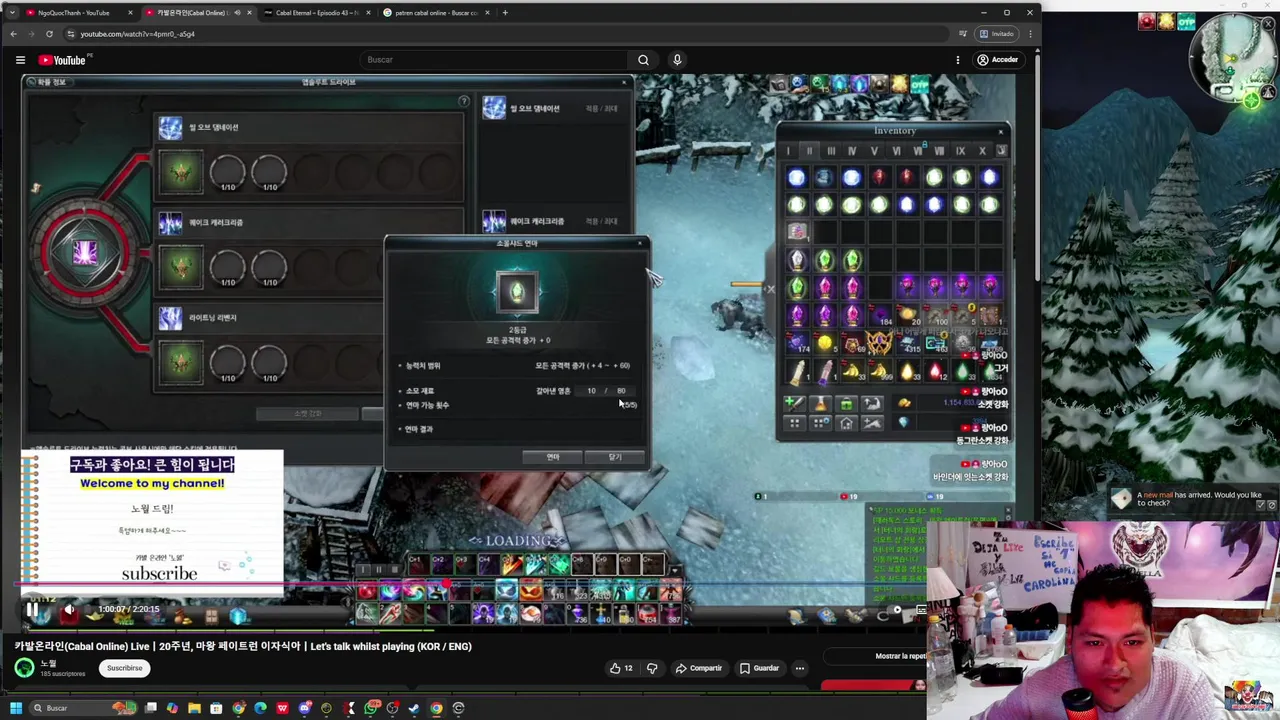Image resolution: width=1280 pixels, height=720 pixels.
Task: Select Inventory tab I
Action: pyautogui.click(x=788, y=151)
